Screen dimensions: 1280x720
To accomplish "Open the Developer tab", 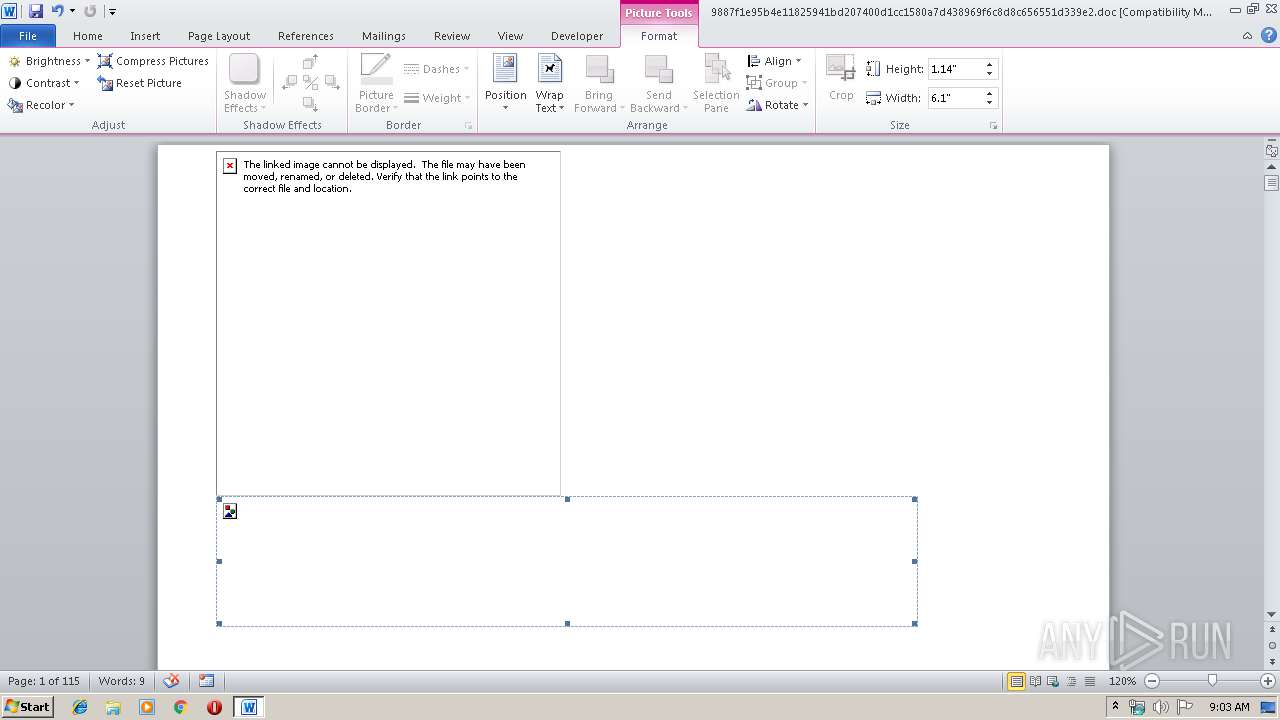I will [577, 36].
